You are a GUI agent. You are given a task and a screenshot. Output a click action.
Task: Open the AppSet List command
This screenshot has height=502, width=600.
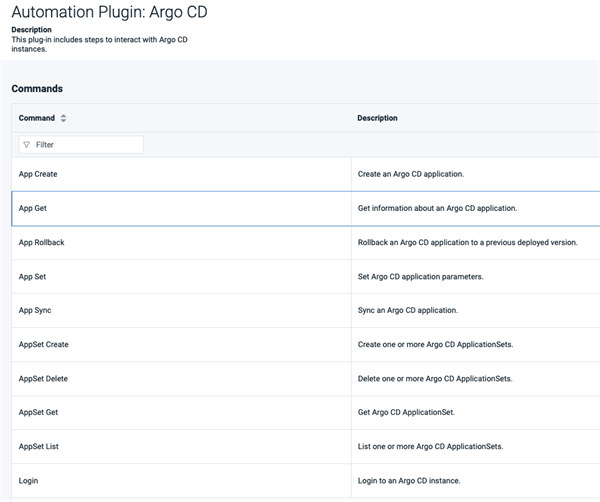click(39, 447)
